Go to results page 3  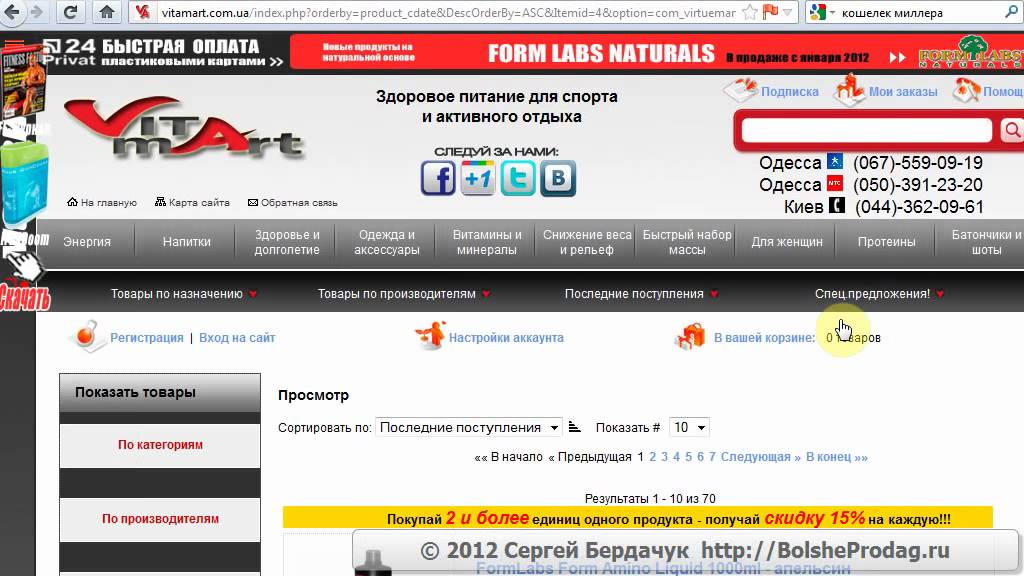[664, 456]
